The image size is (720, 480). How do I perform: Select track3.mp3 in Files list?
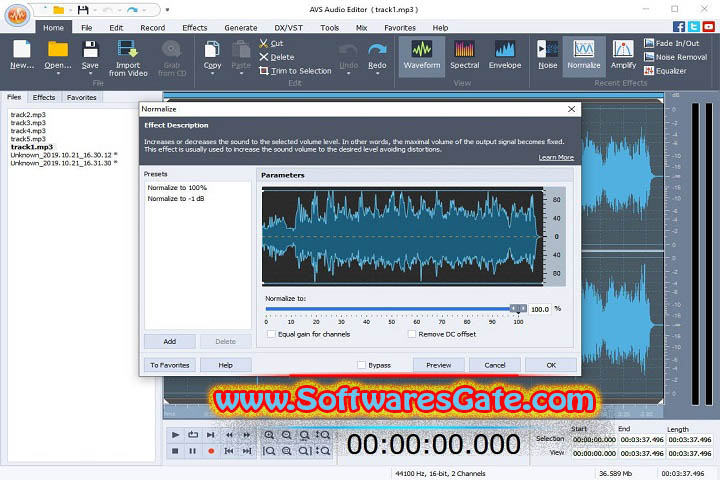click(x=28, y=123)
